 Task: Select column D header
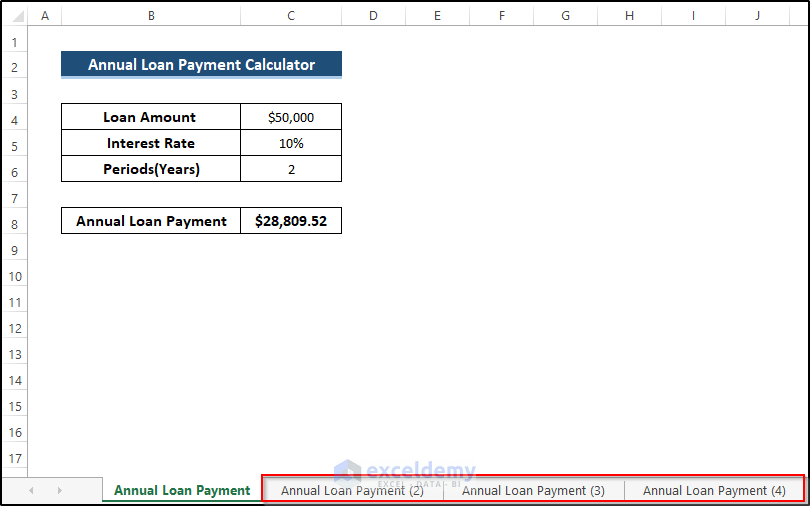[373, 16]
